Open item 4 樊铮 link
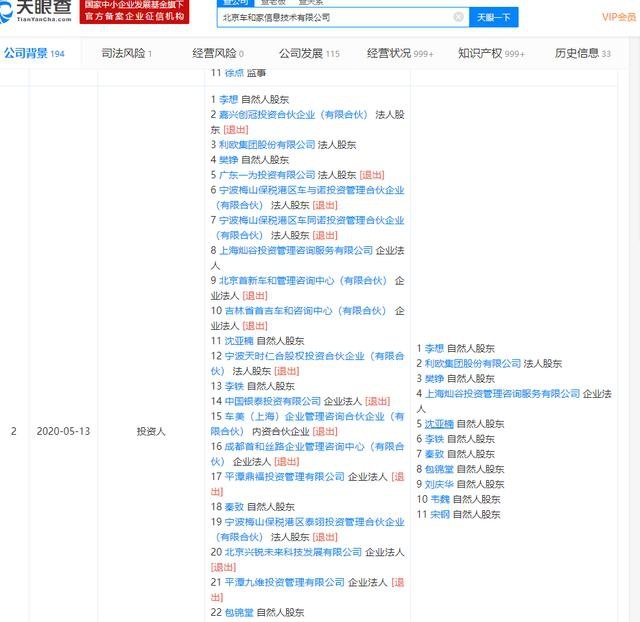 229,160
